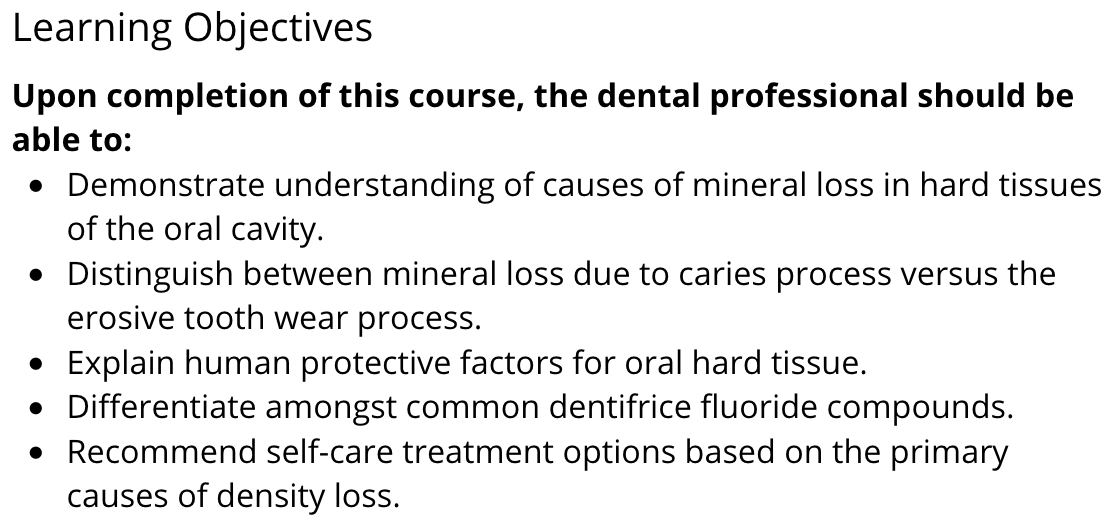This screenshot has height=530, width=1110.
Task: Click the 'Demonstrate understanding of causes' line
Action: 584,185
